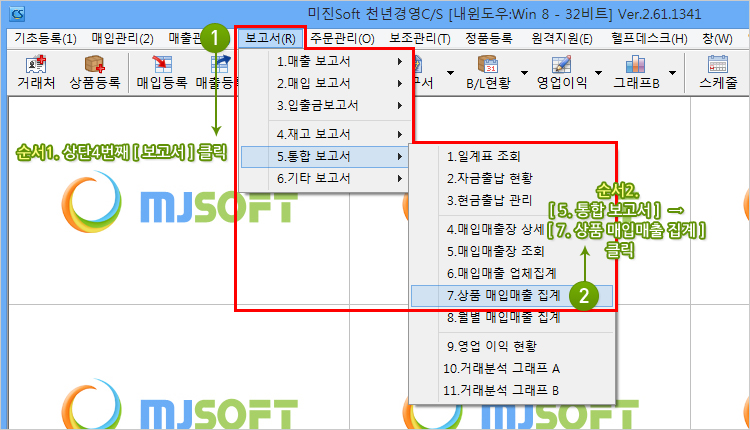
Task: Expand the 3.입출금보고서 submenu
Action: click(x=326, y=105)
